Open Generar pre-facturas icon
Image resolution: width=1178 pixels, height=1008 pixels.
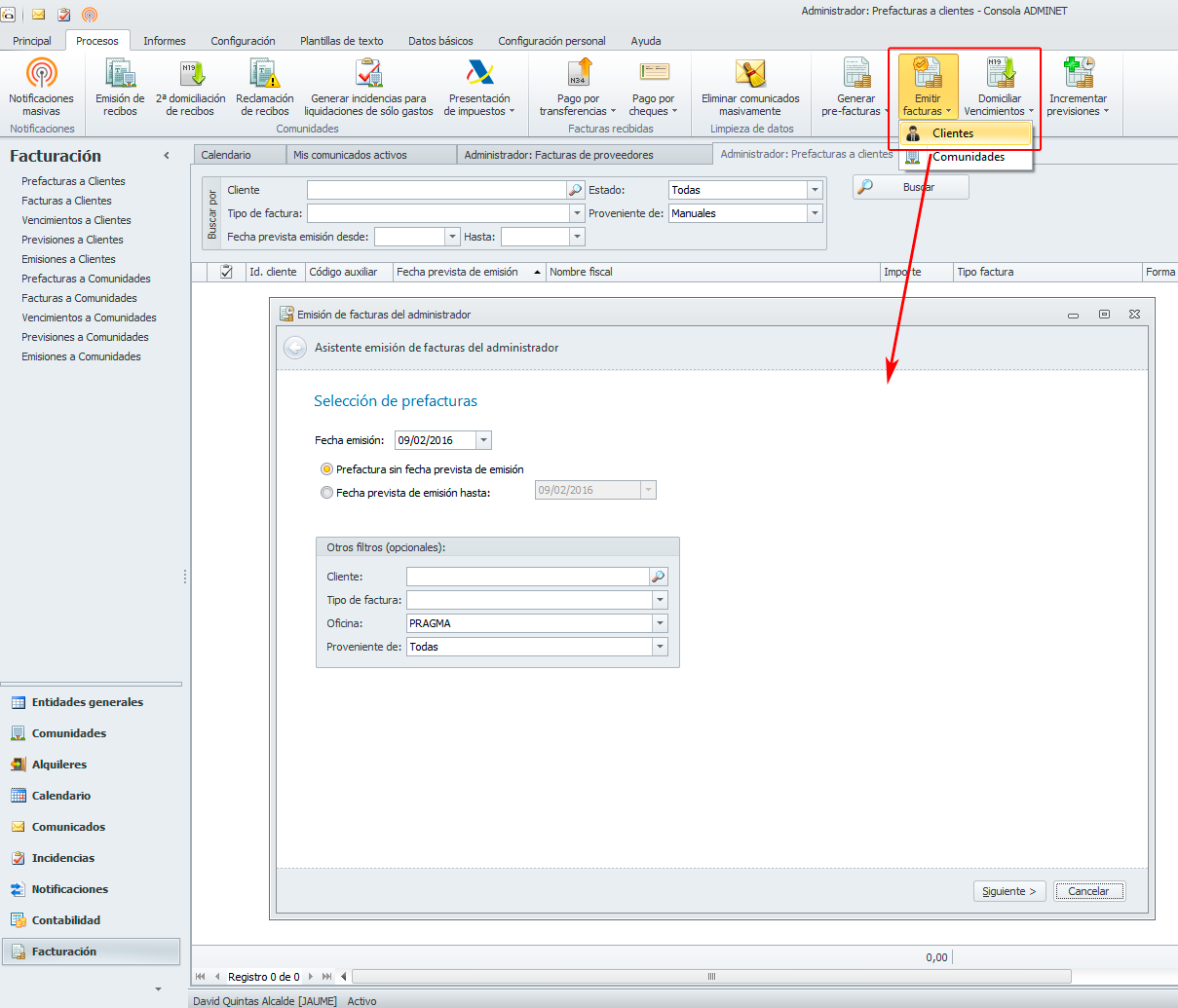coord(855,86)
